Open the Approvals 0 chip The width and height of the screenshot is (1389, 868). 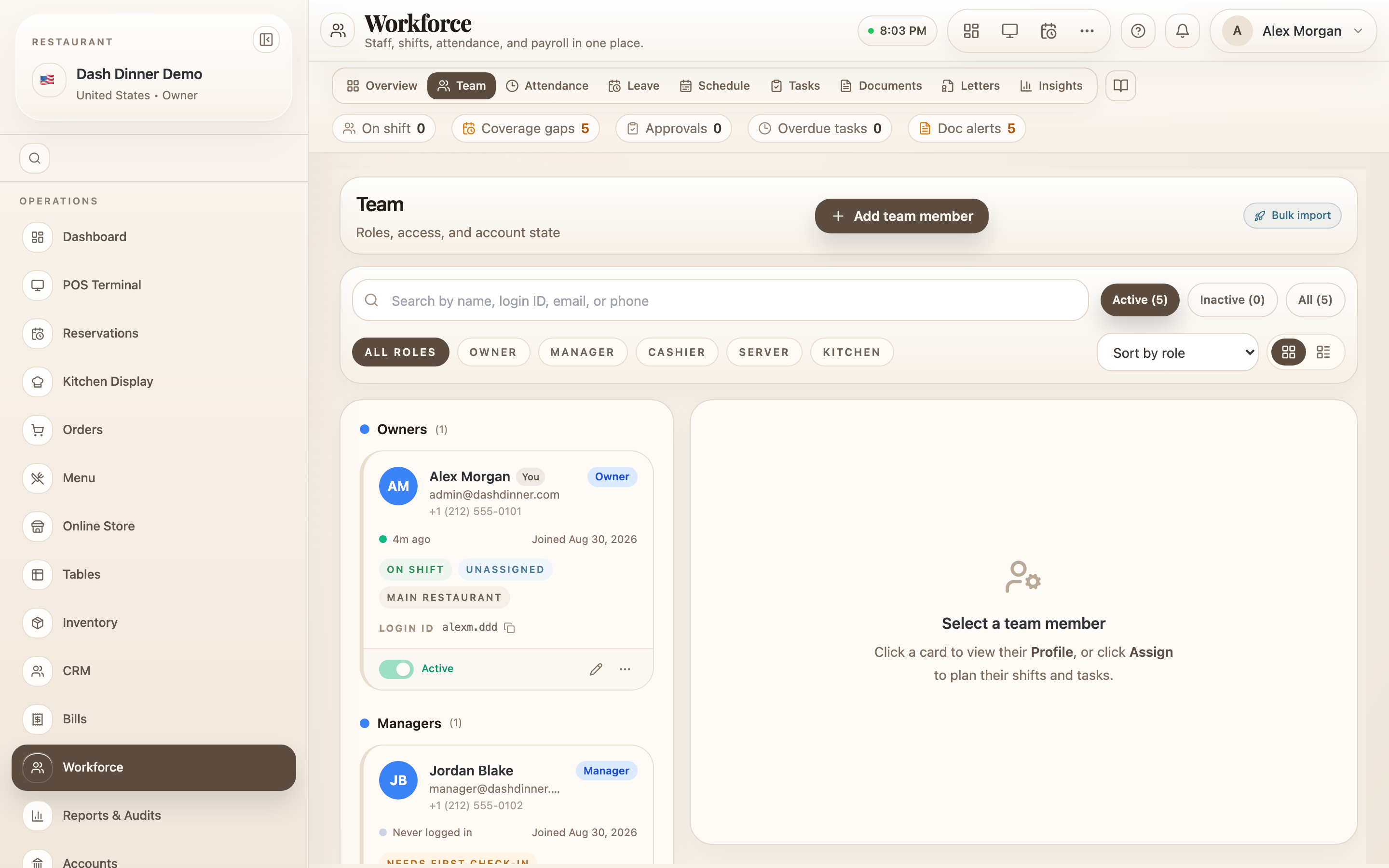pyautogui.click(x=673, y=129)
